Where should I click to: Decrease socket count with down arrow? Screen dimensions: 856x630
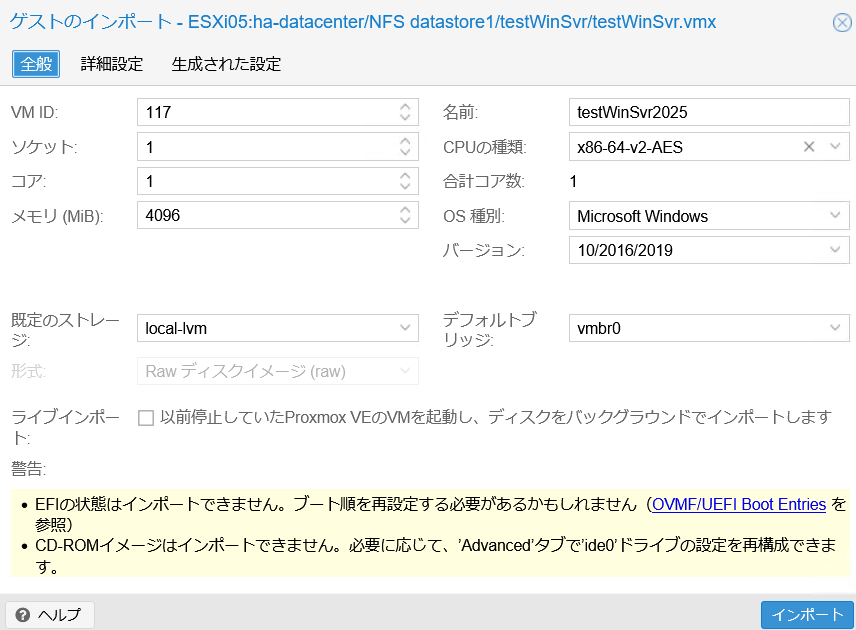[x=405, y=153]
